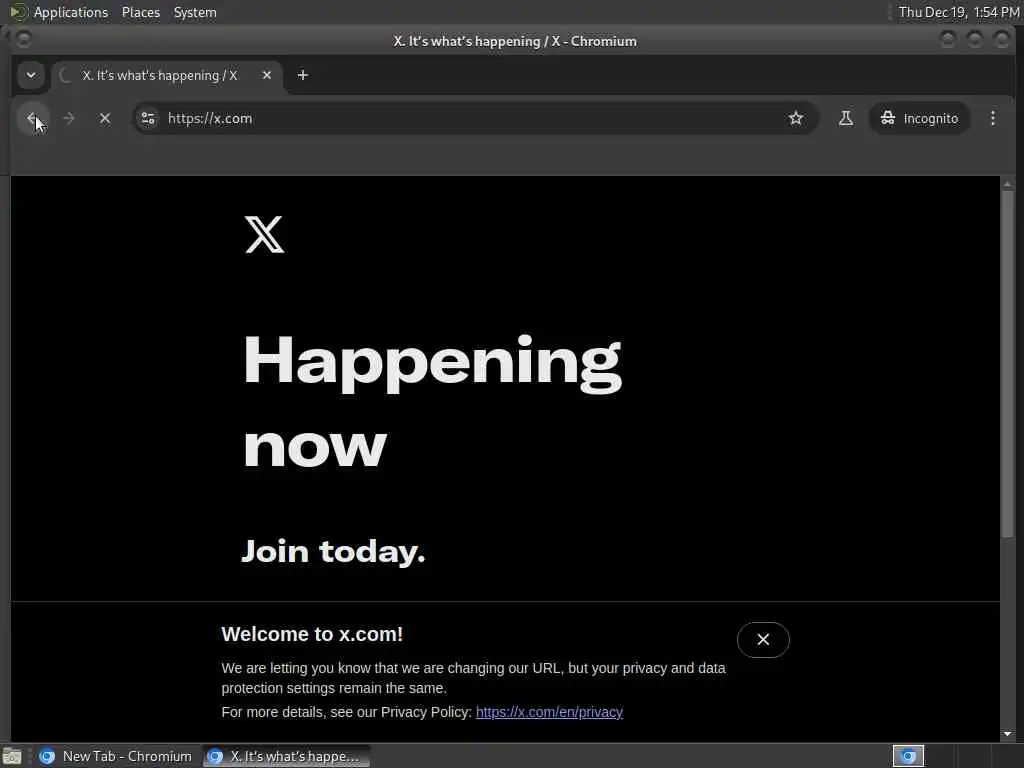
Task: Open the Places menu
Action: [140, 12]
